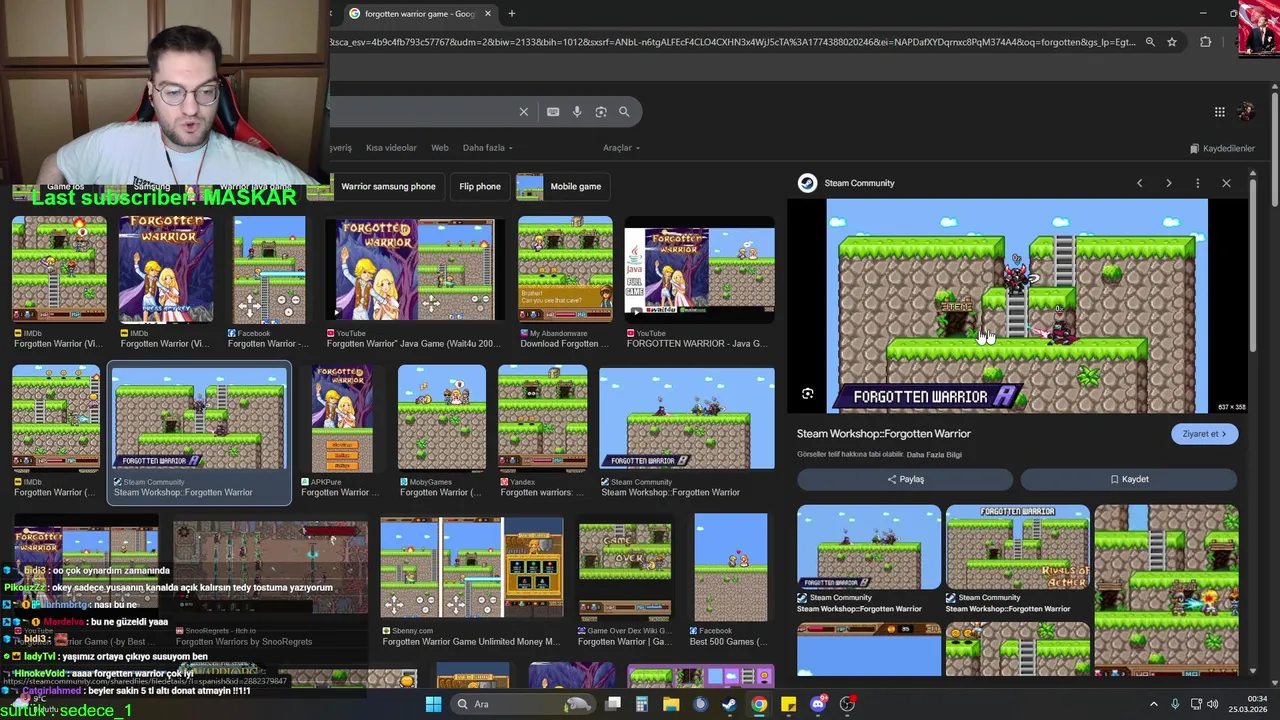
Task: Switch to the Kısa videolar tab
Action: point(391,148)
